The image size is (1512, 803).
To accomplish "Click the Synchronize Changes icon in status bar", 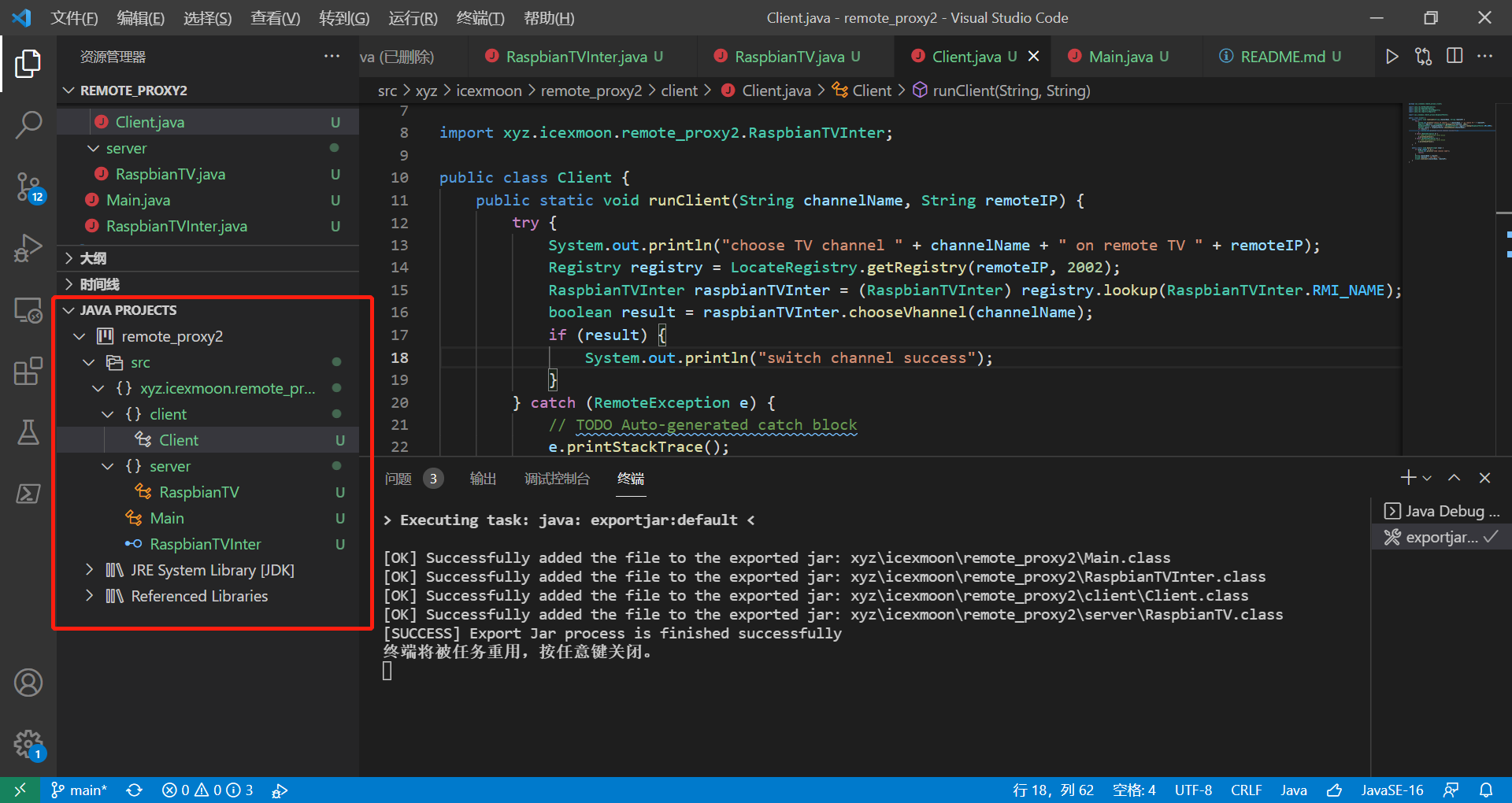I will point(135,790).
